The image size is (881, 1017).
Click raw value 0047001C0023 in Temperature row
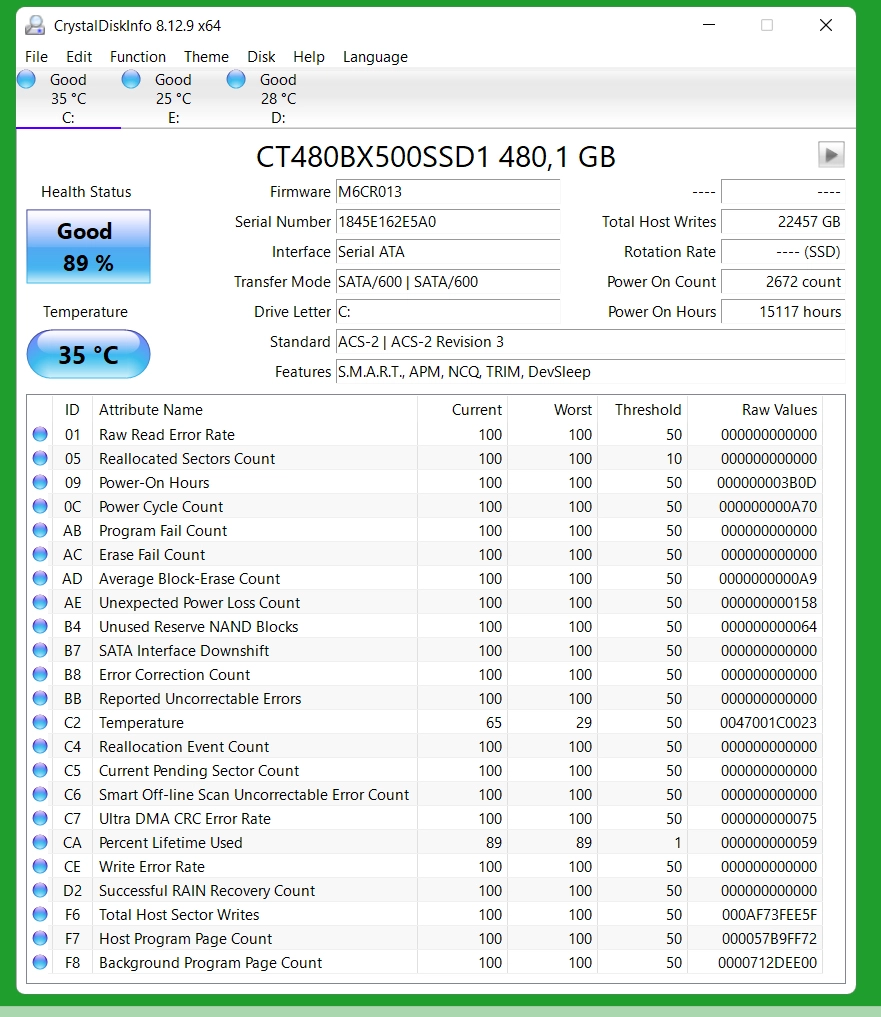pos(768,723)
